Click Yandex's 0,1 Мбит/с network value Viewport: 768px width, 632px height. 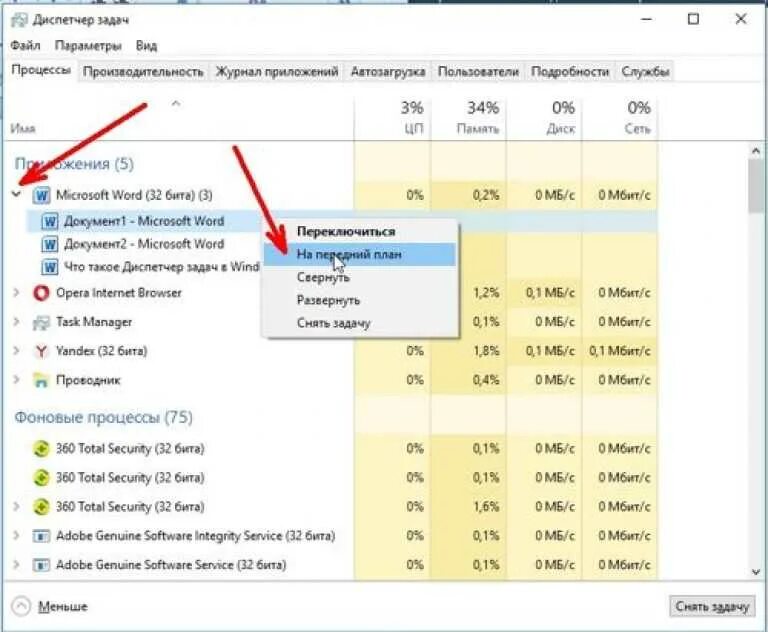[620, 351]
